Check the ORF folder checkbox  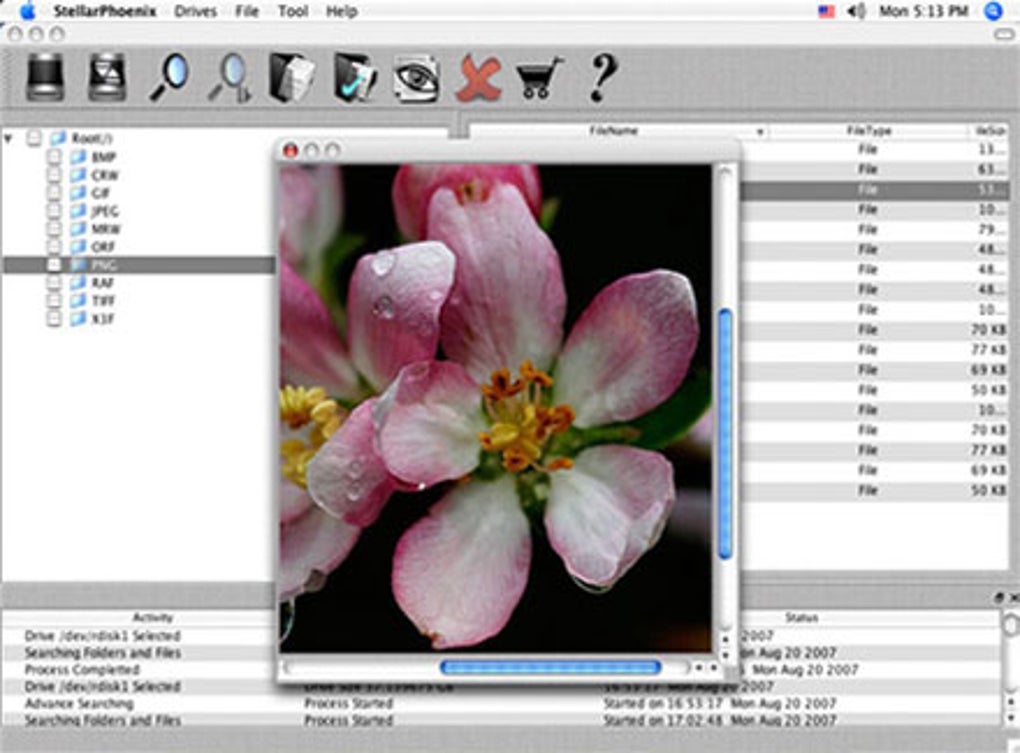point(54,246)
